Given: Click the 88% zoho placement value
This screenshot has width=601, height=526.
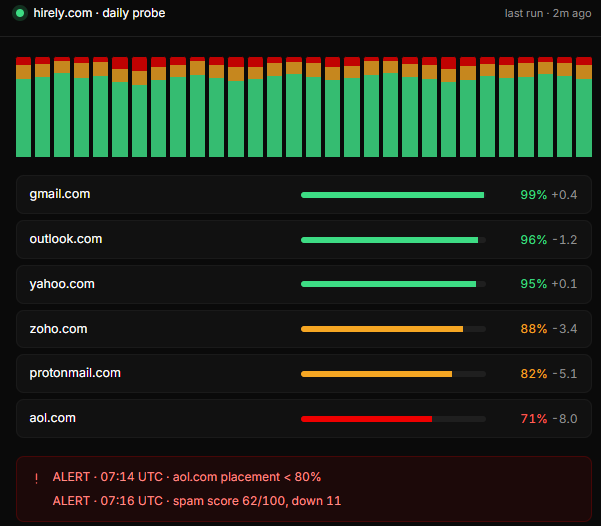Looking at the screenshot, I should click(x=534, y=329).
